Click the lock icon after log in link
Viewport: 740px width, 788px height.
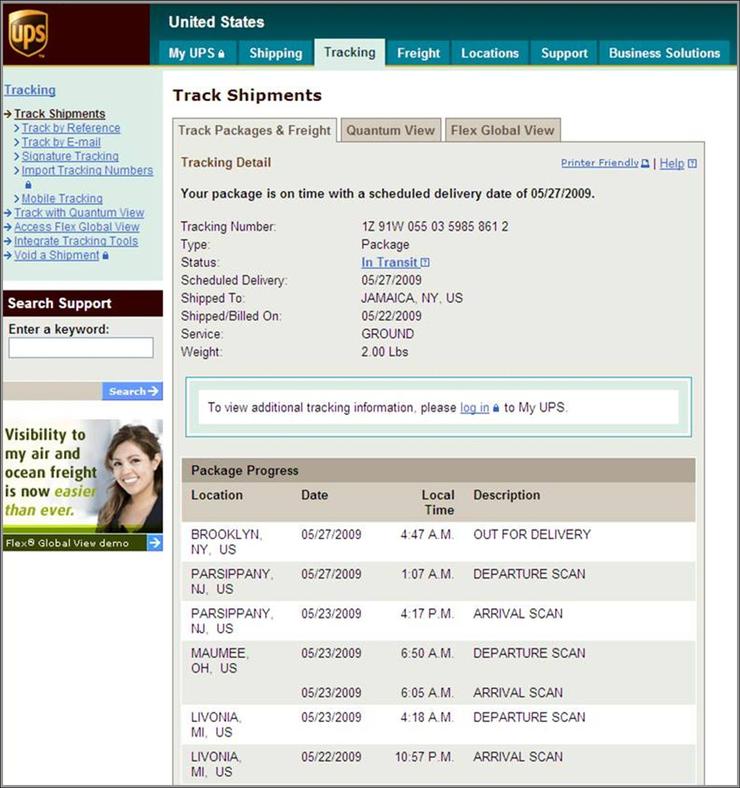tap(496, 408)
